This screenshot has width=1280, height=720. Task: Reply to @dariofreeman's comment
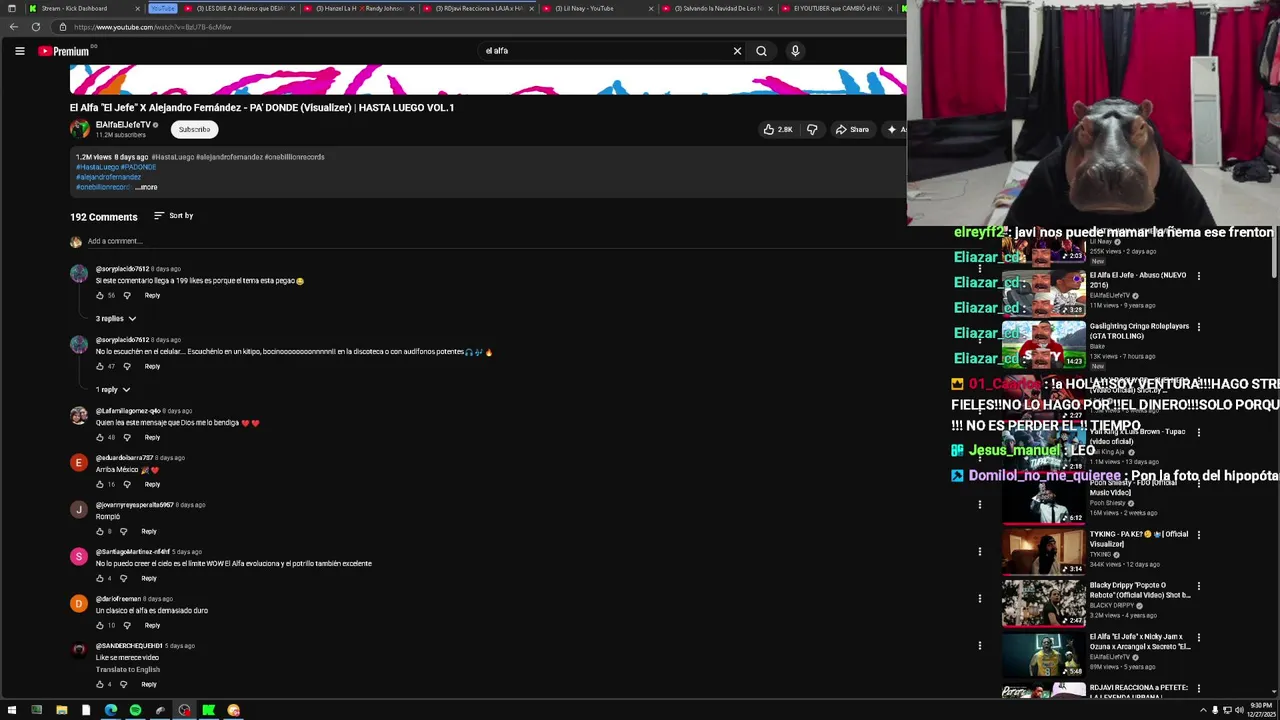coord(152,626)
